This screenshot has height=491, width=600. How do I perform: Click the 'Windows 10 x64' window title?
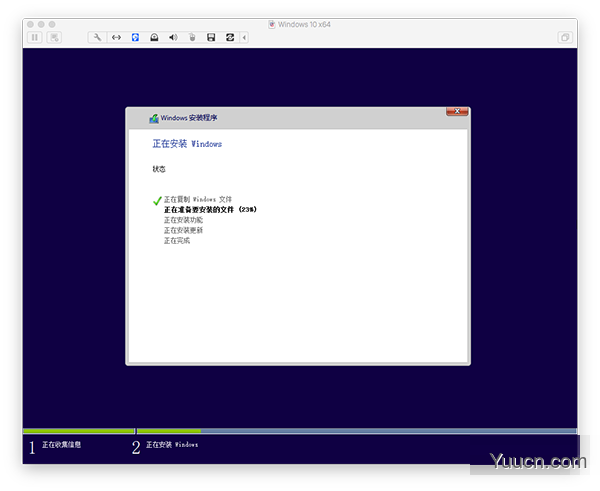[304, 24]
